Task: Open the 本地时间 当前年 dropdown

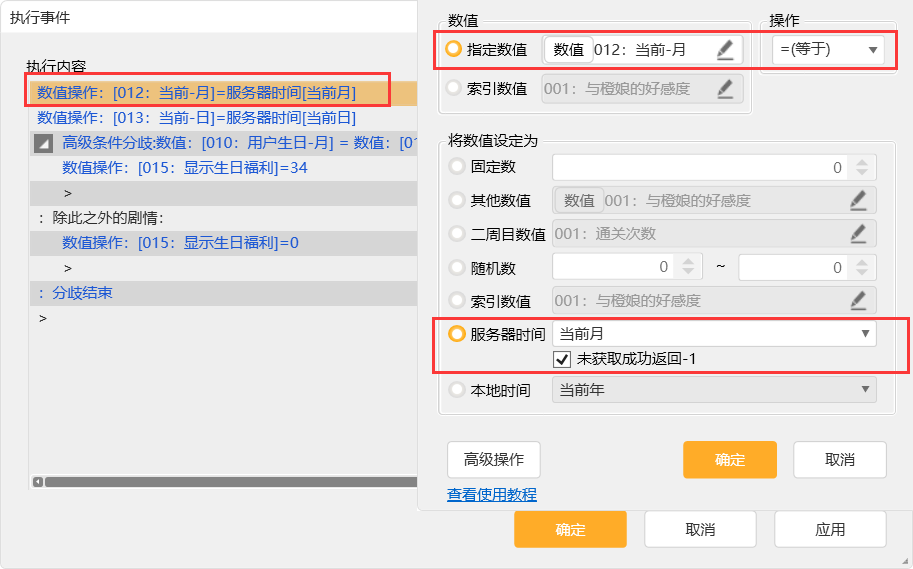Action: 714,390
